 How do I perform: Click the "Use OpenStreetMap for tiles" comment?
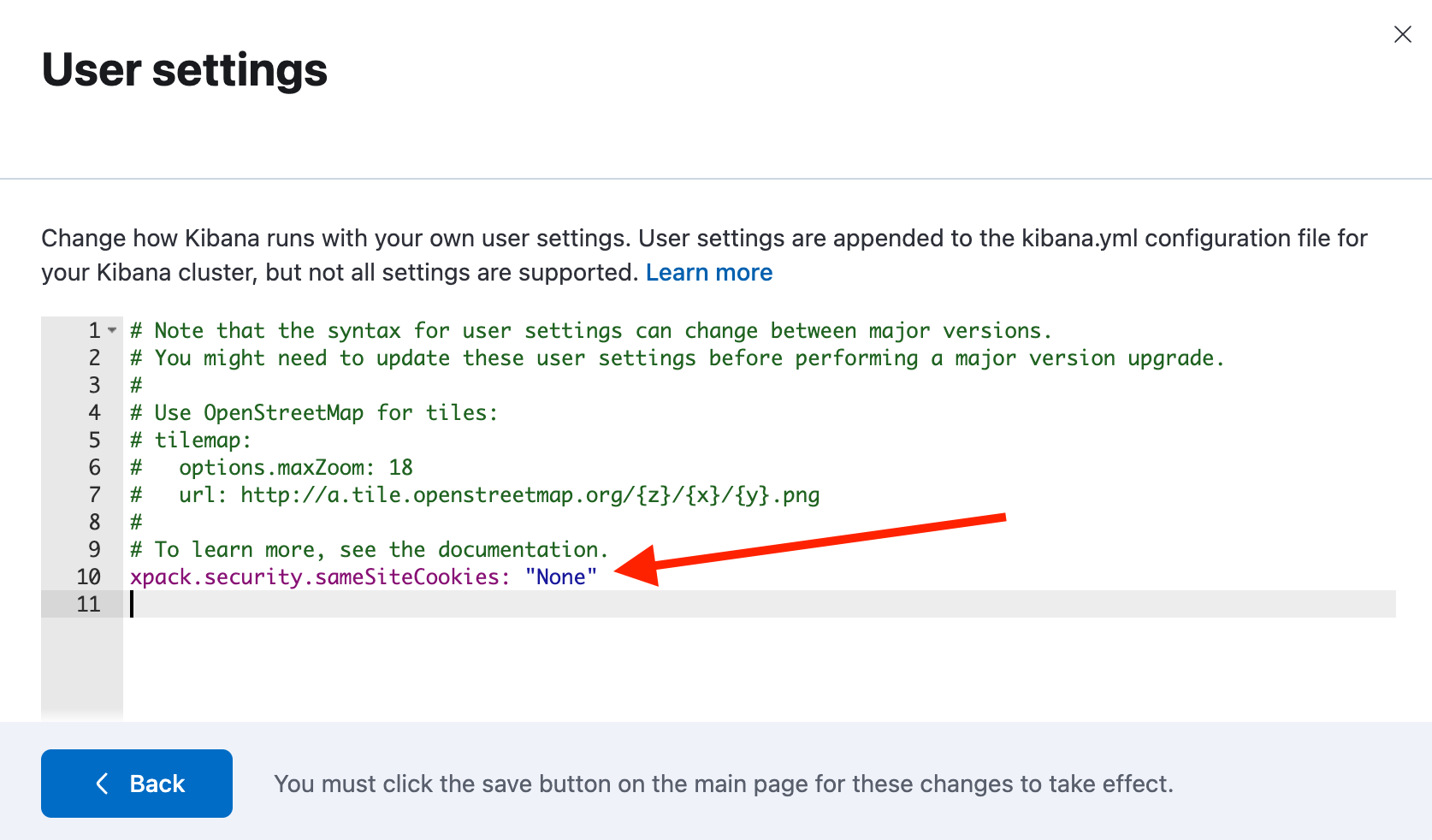313,412
